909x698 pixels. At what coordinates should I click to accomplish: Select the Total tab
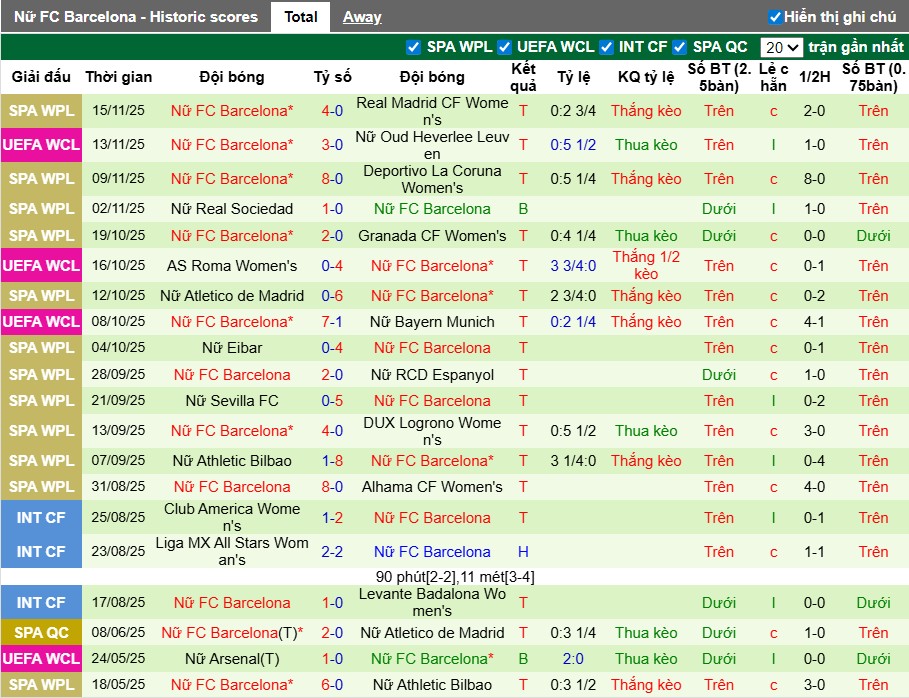tap(301, 17)
